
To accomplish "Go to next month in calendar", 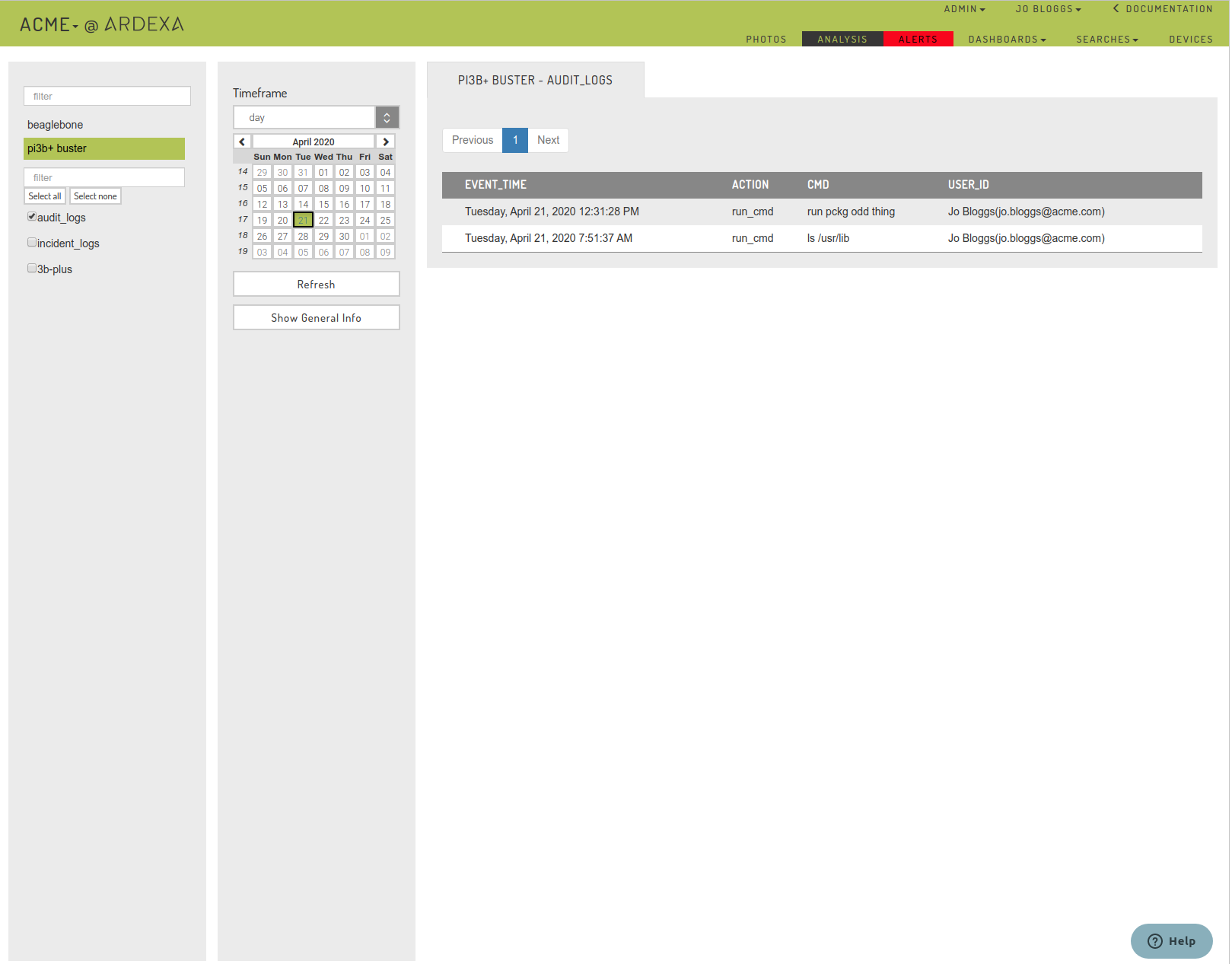I will pos(386,142).
